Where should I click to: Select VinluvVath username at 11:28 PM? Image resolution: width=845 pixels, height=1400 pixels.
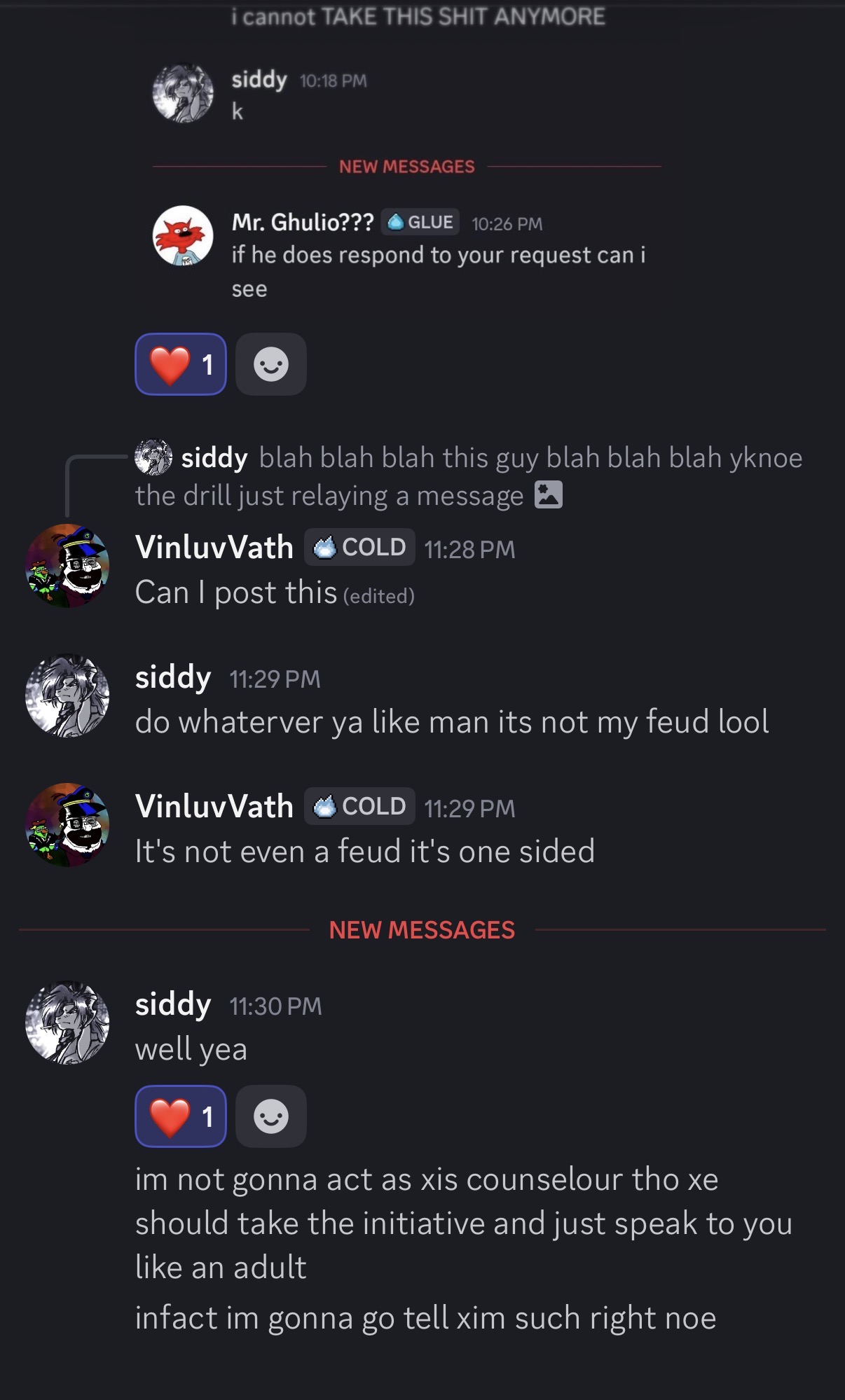click(214, 547)
